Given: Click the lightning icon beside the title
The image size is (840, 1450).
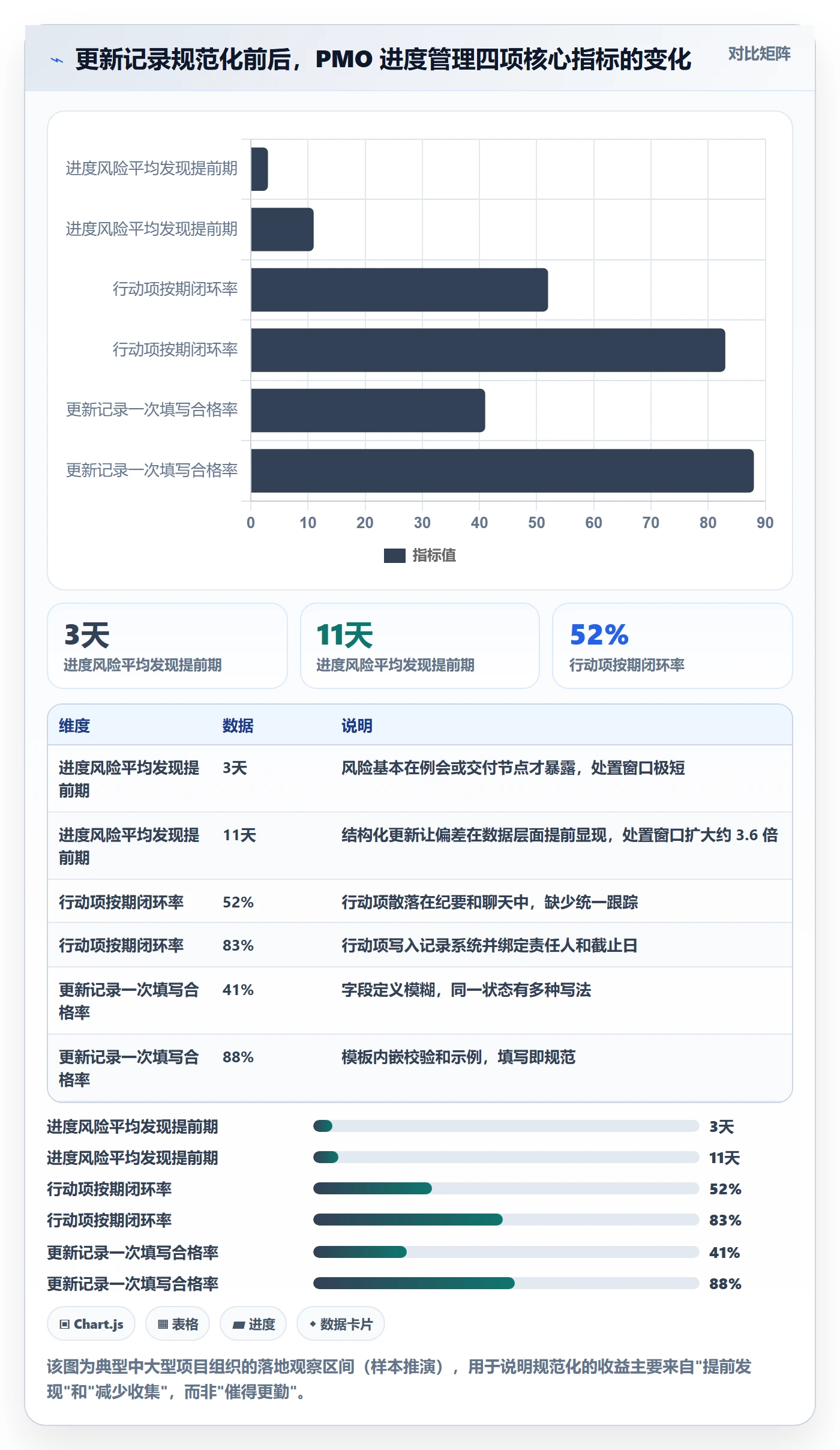Looking at the screenshot, I should 57,60.
